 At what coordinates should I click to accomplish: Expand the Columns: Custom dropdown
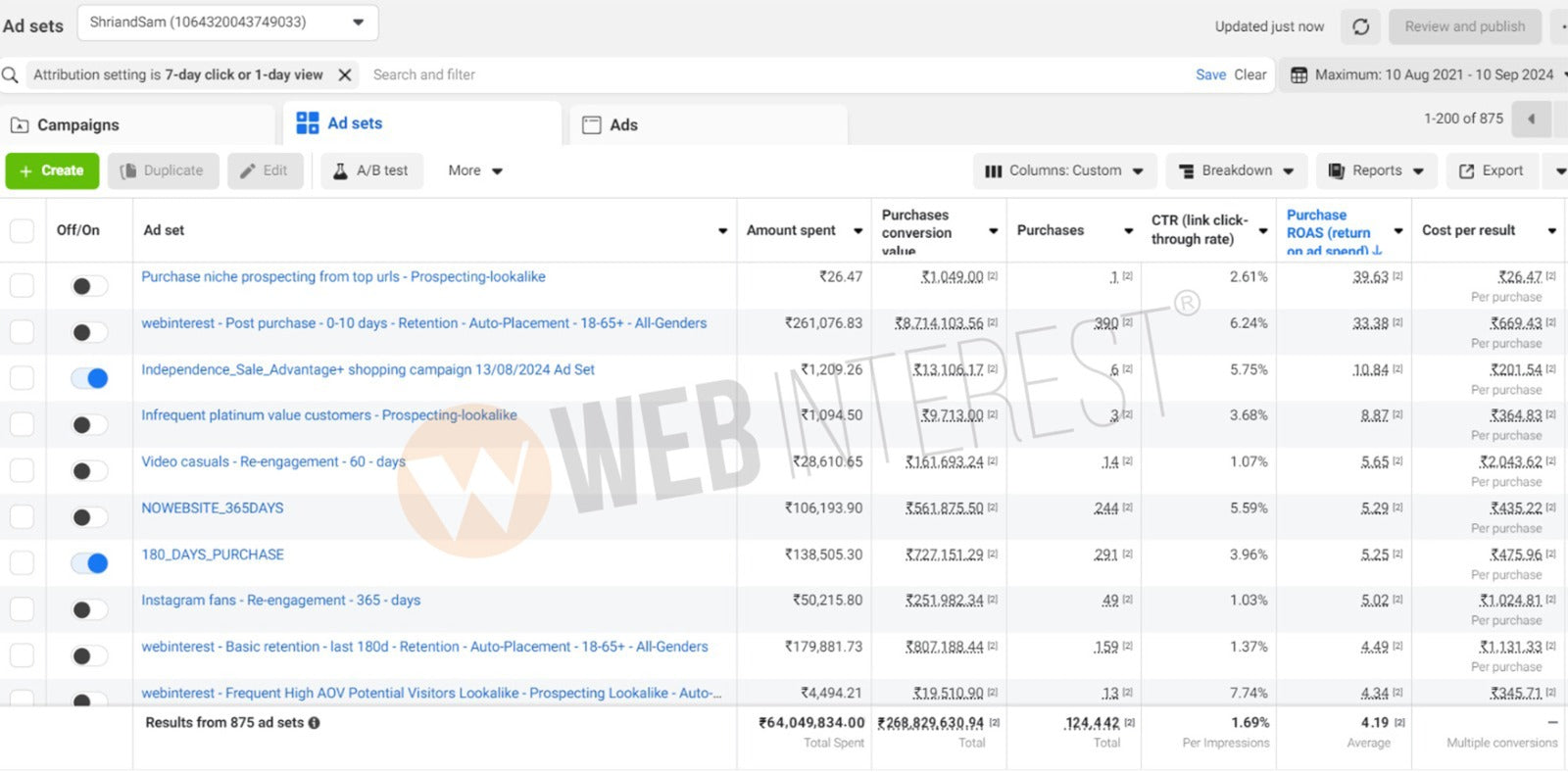pos(1063,170)
